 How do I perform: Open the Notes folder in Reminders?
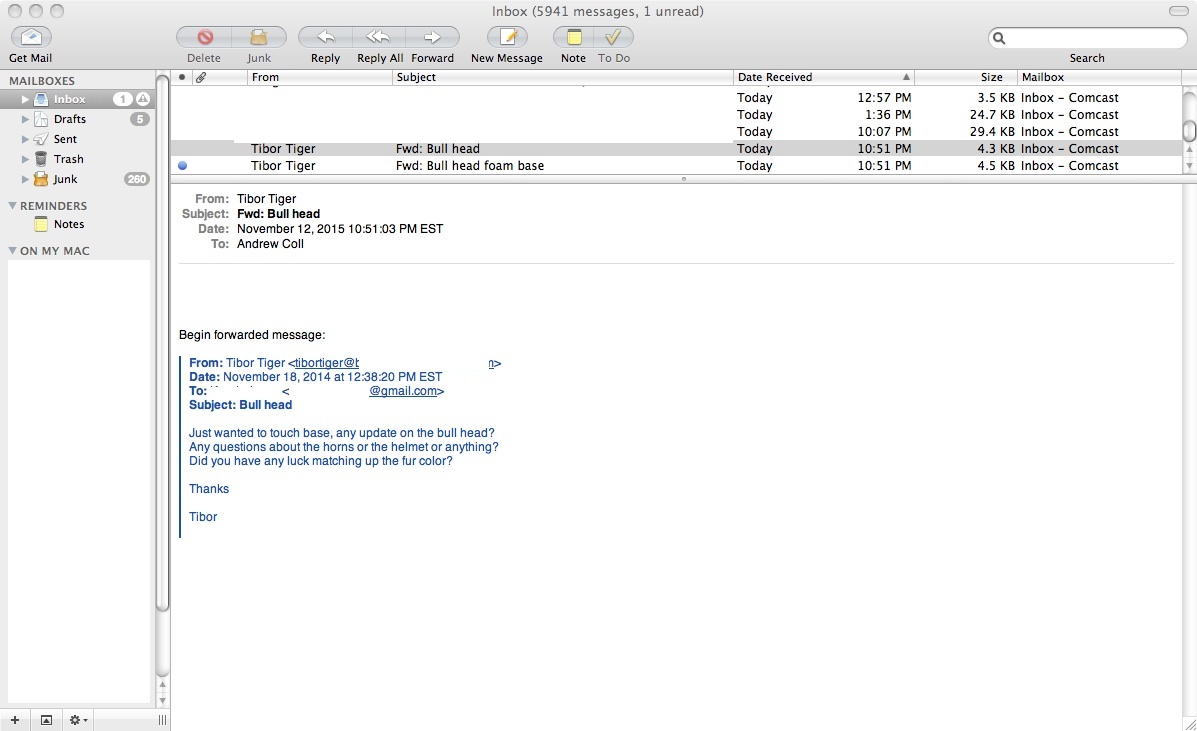68,224
